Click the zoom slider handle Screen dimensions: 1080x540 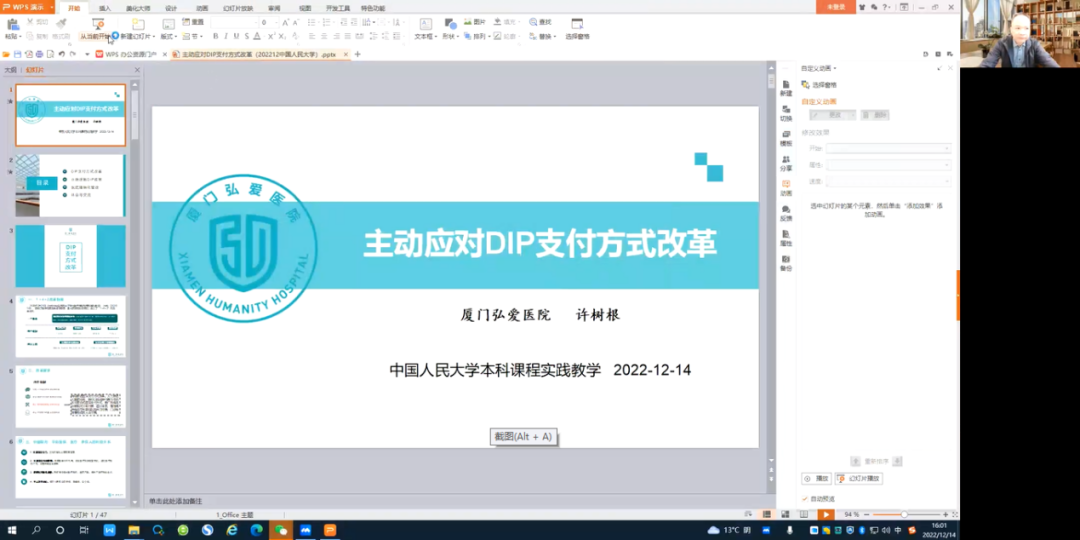click(904, 515)
